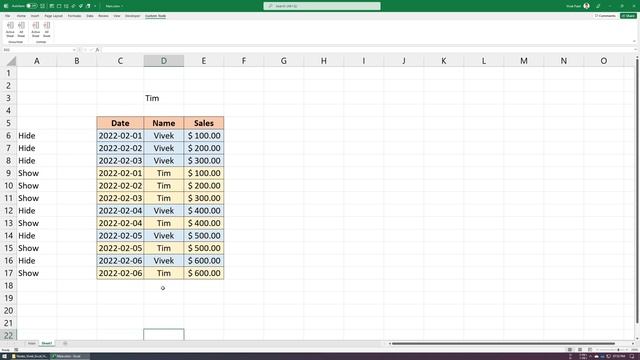Open the Formulas tab
This screenshot has height=360, width=640.
click(74, 16)
